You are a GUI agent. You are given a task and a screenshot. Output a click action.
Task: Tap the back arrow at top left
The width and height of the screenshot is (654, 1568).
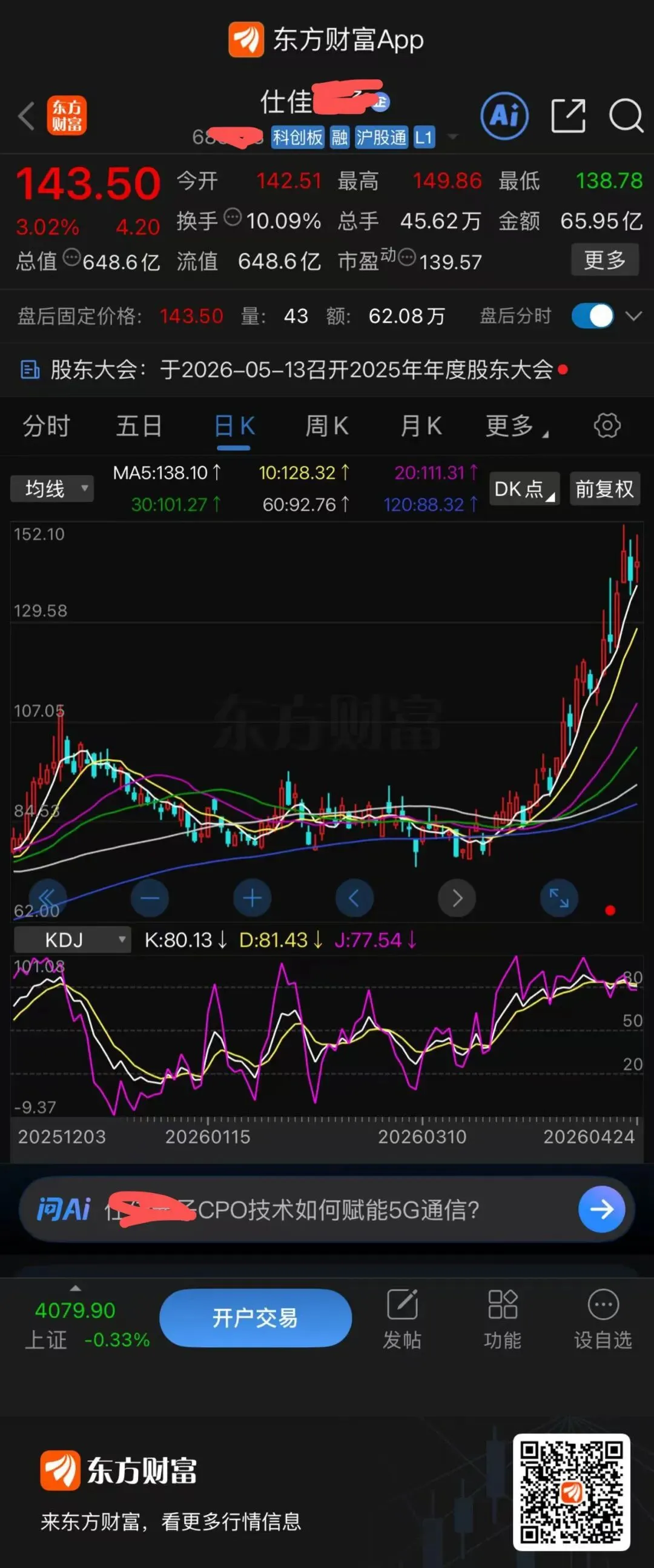coord(25,116)
